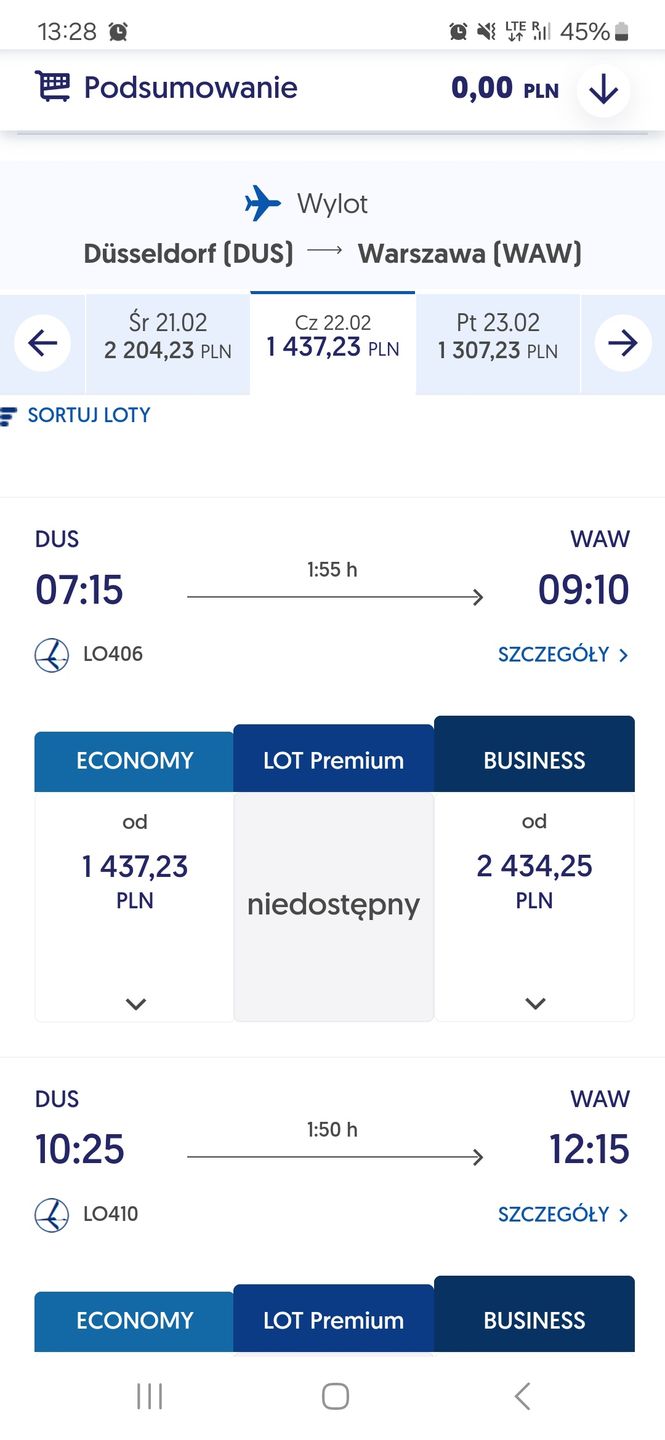The width and height of the screenshot is (665, 1440).
Task: Expand the Business 2 434,25 PLN fare details
Action: coord(534,1004)
